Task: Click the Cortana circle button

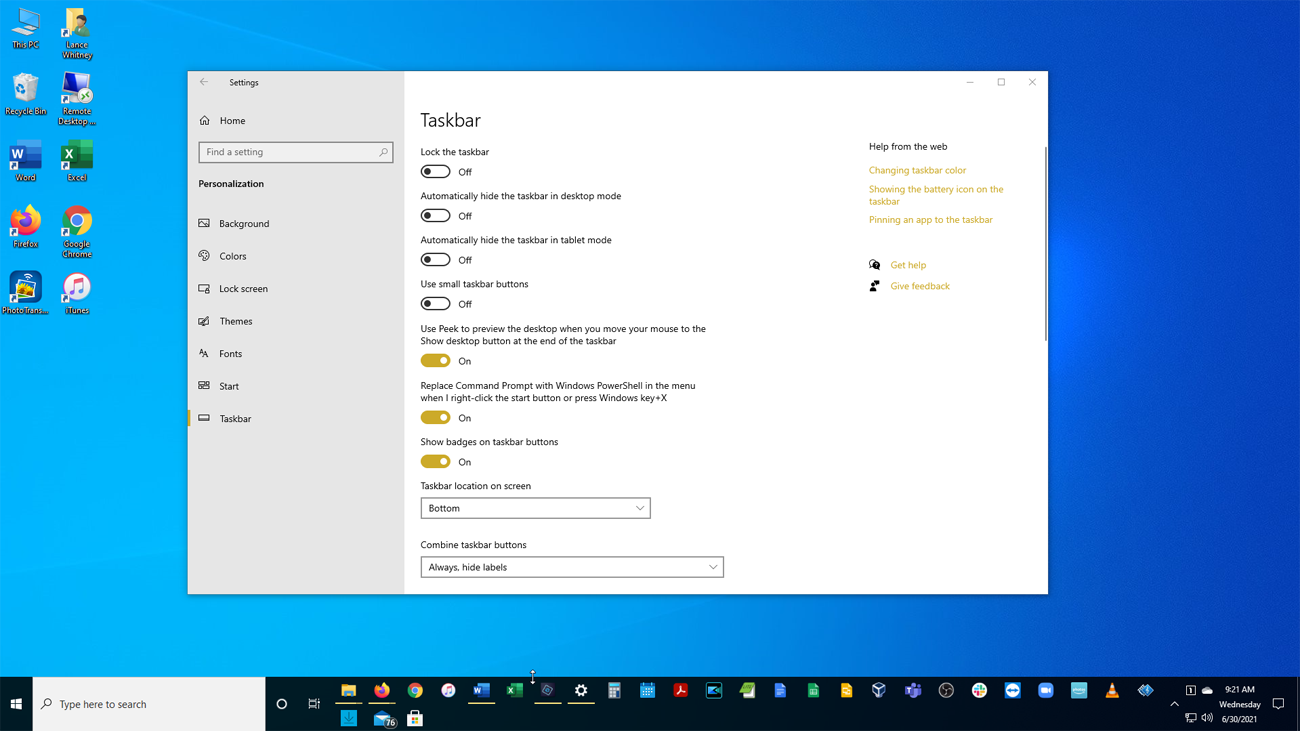Action: click(282, 704)
